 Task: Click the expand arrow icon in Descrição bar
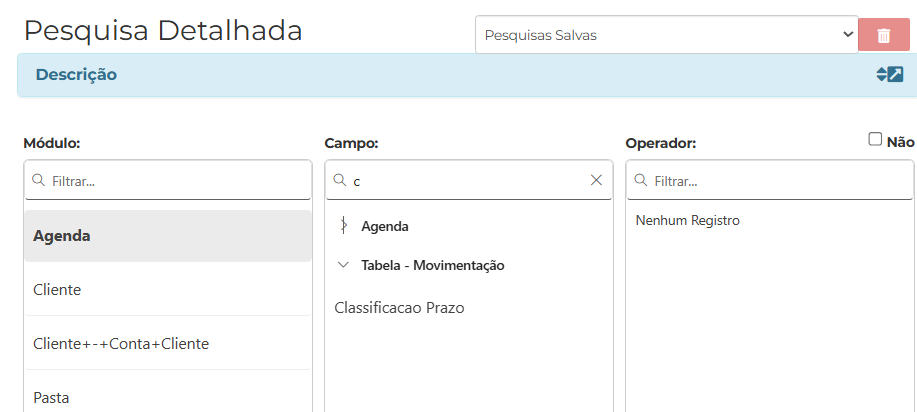tap(895, 74)
